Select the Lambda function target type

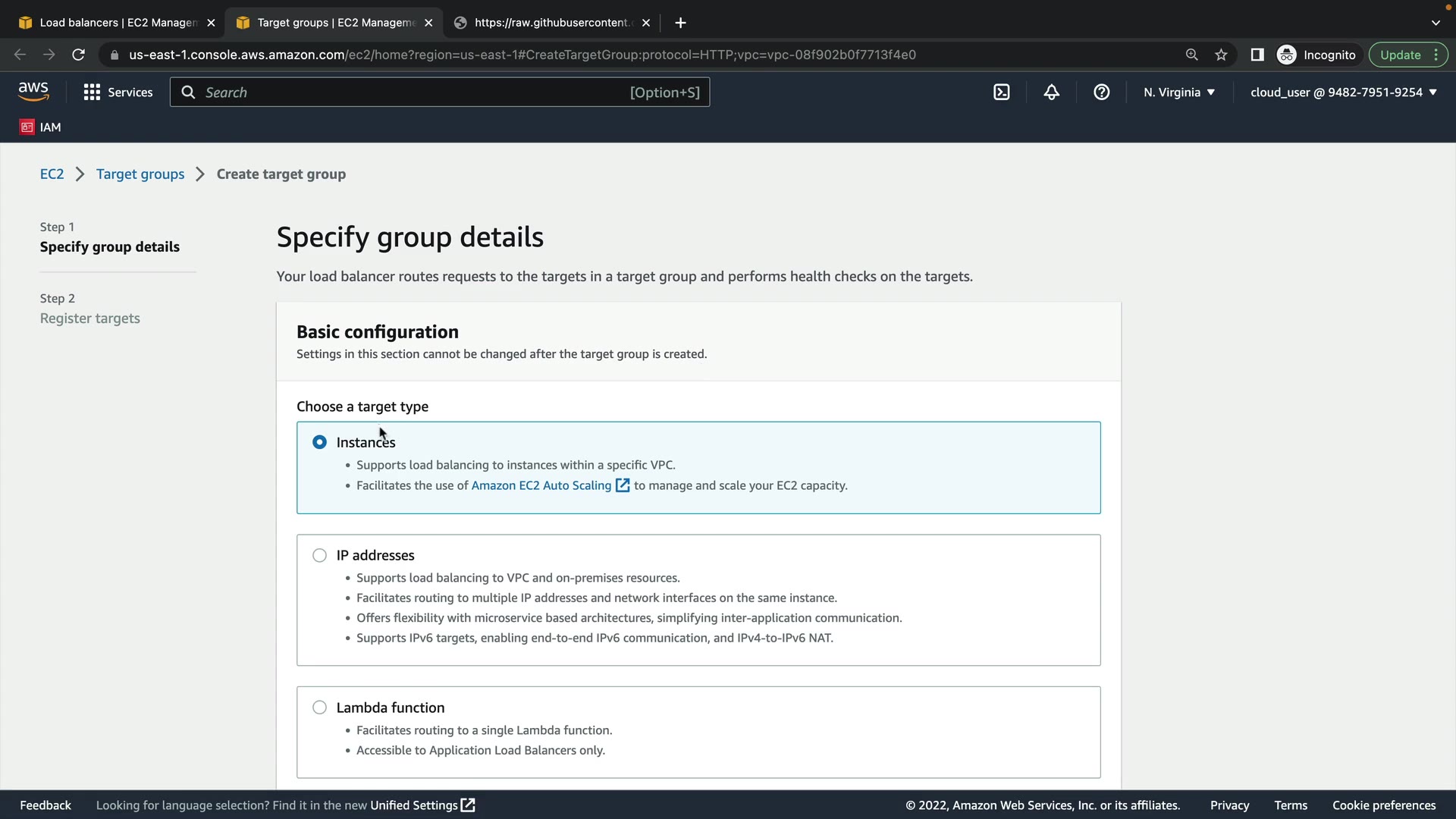[319, 708]
